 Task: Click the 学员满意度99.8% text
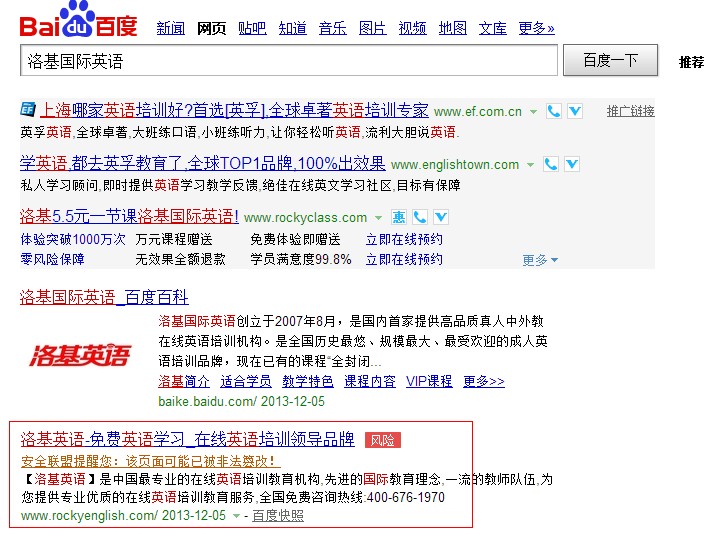tap(301, 259)
